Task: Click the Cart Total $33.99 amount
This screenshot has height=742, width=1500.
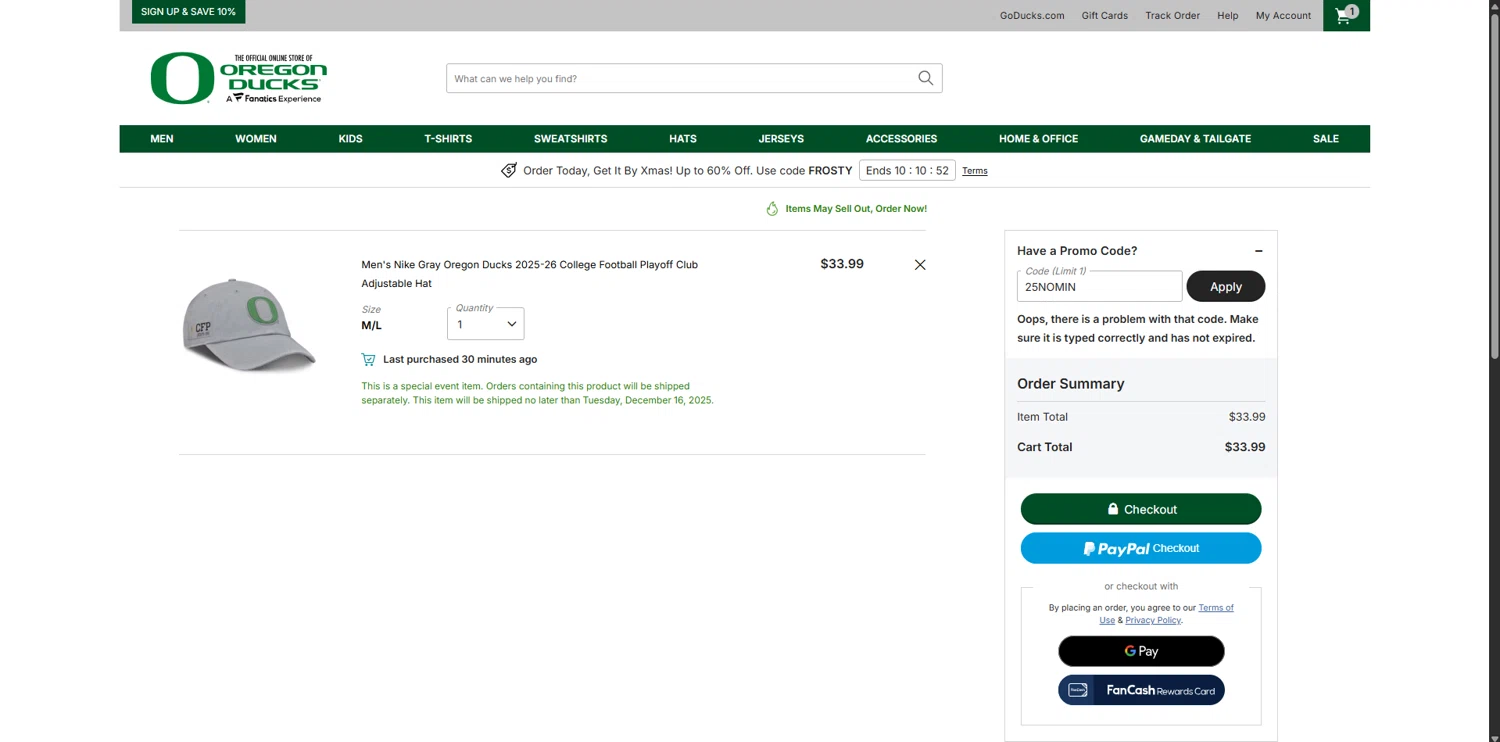Action: (1245, 447)
